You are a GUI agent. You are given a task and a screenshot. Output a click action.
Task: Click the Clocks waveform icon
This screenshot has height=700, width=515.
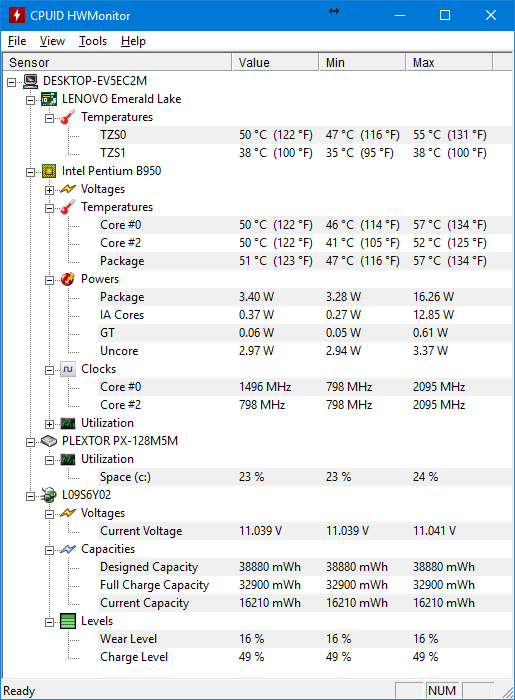click(68, 369)
